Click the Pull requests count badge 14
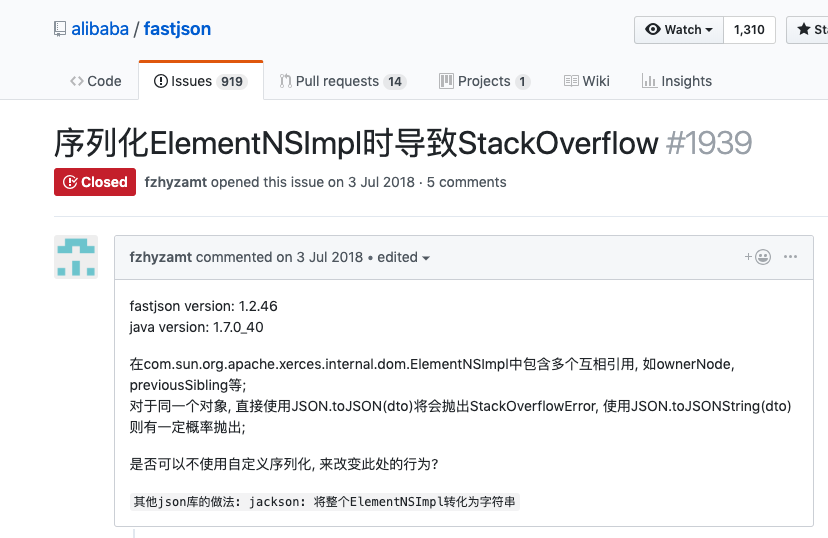Viewport: 828px width, 538px height. click(x=394, y=81)
